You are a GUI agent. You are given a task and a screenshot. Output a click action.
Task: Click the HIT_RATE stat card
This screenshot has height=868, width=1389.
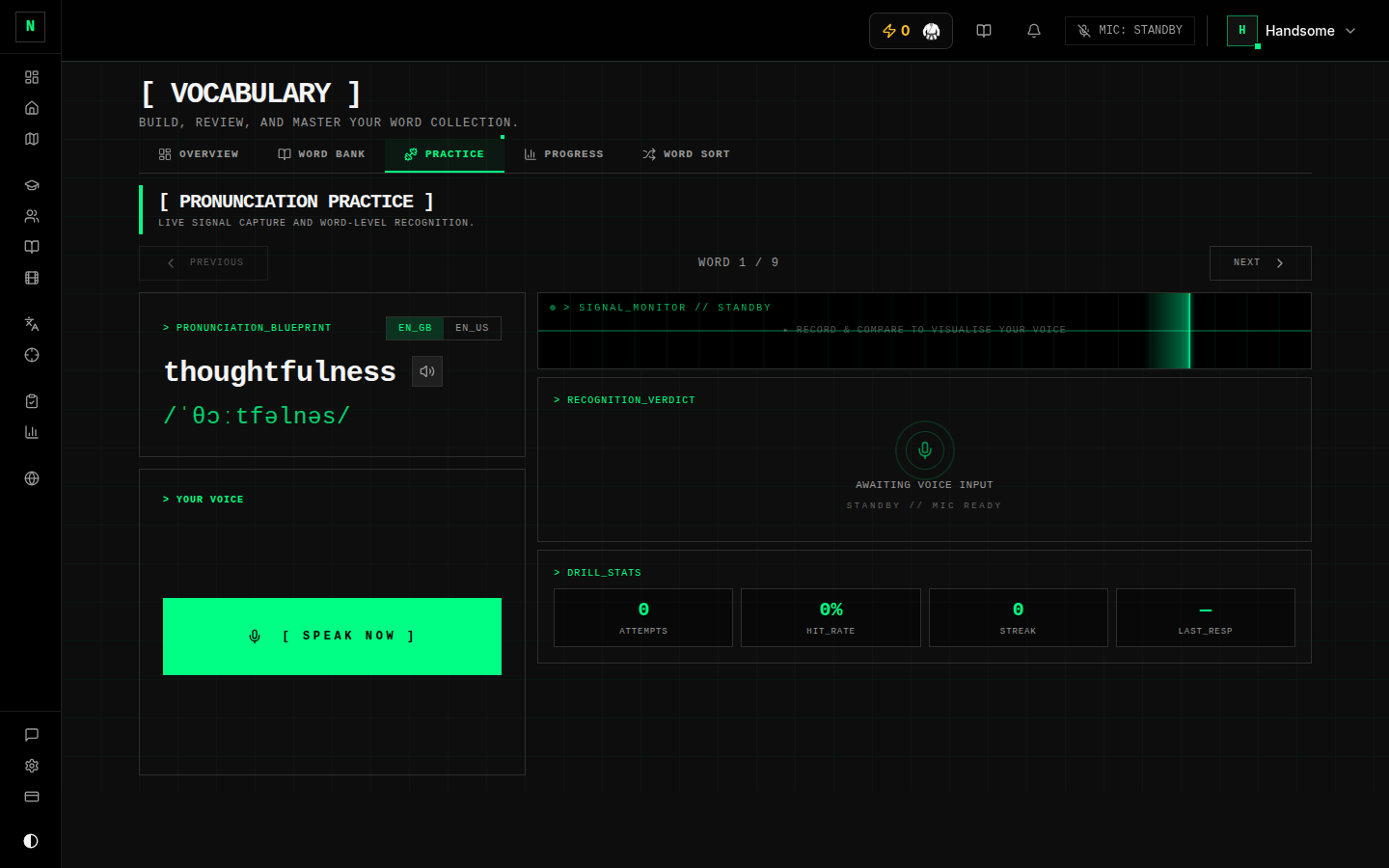click(831, 617)
